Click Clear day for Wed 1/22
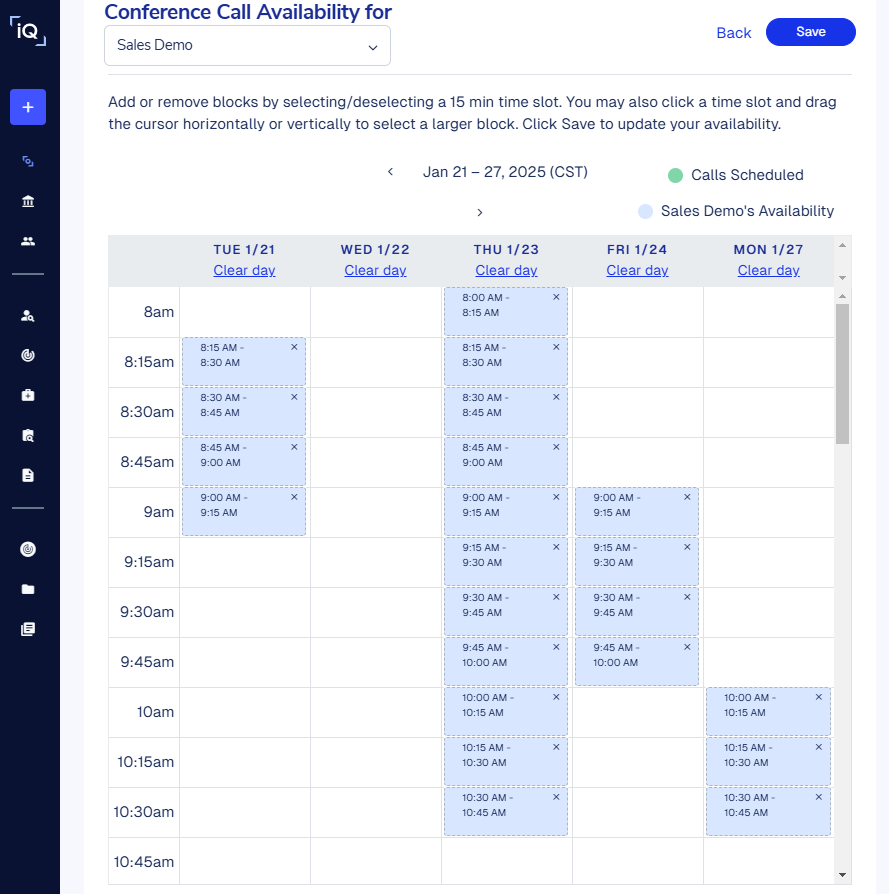The image size is (889, 894). pos(375,270)
